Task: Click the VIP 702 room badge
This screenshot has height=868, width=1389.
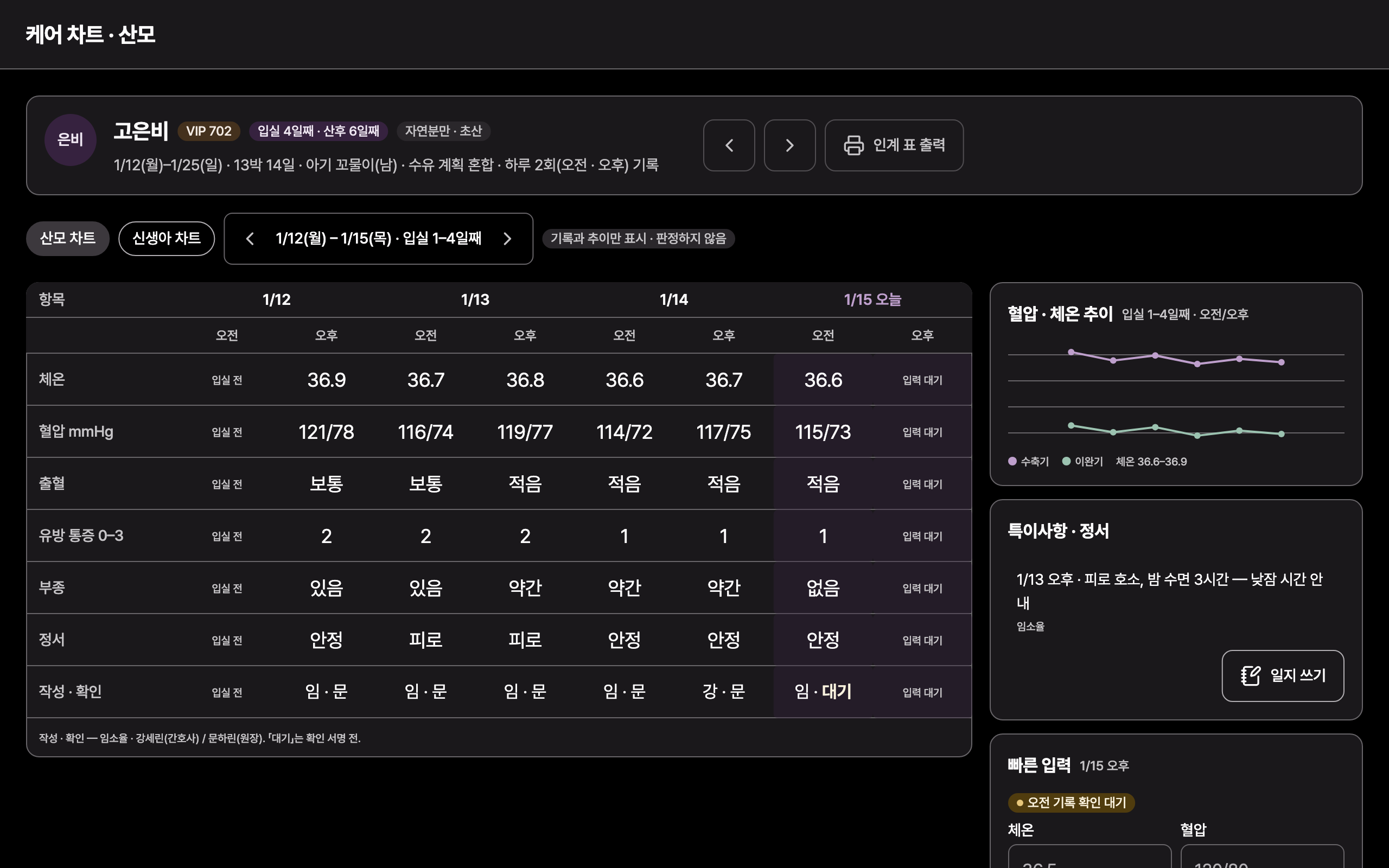Action: tap(209, 131)
